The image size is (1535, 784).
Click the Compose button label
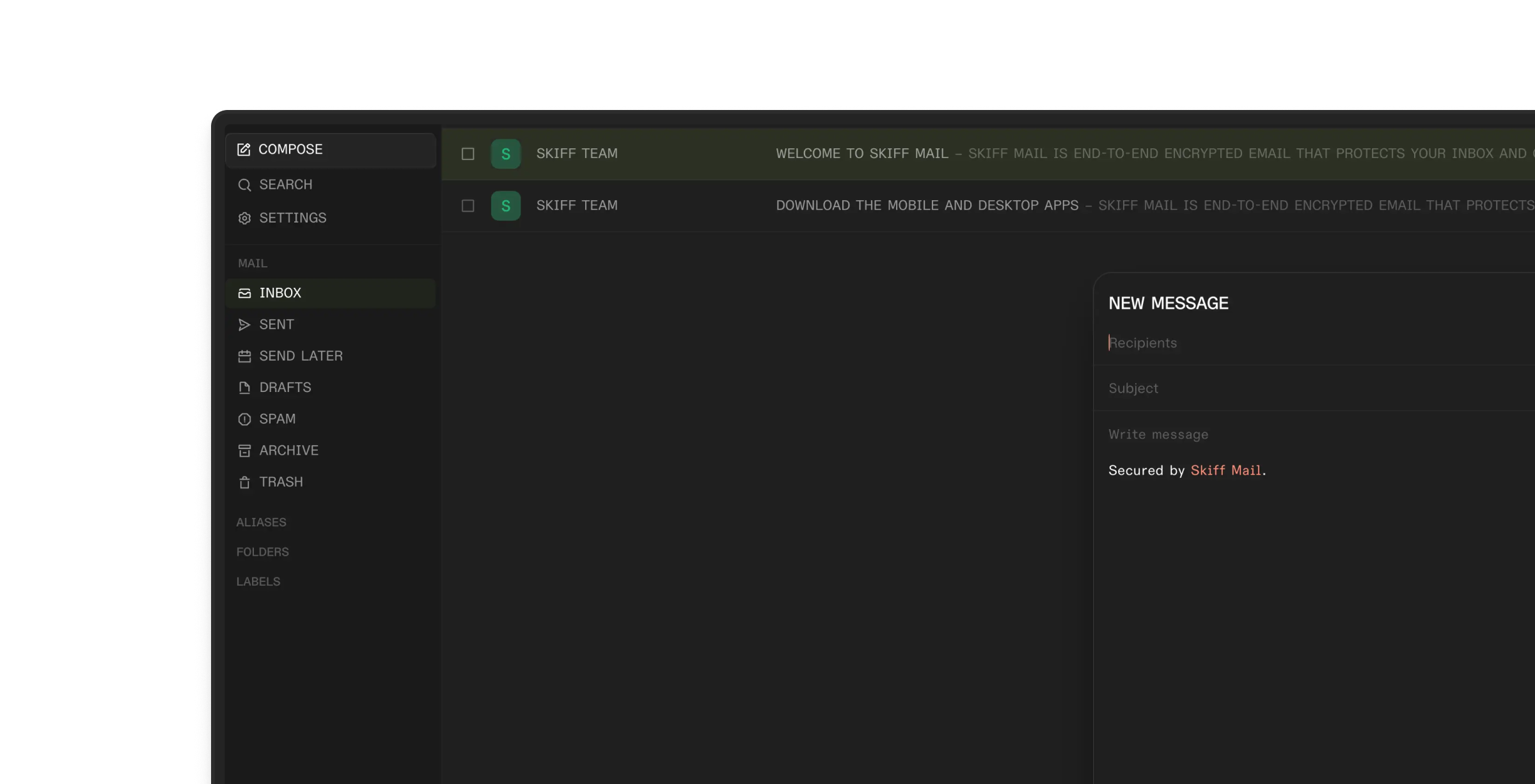(290, 150)
